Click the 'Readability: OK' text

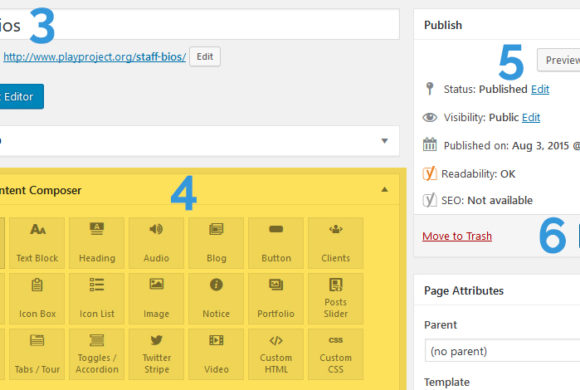tap(478, 174)
